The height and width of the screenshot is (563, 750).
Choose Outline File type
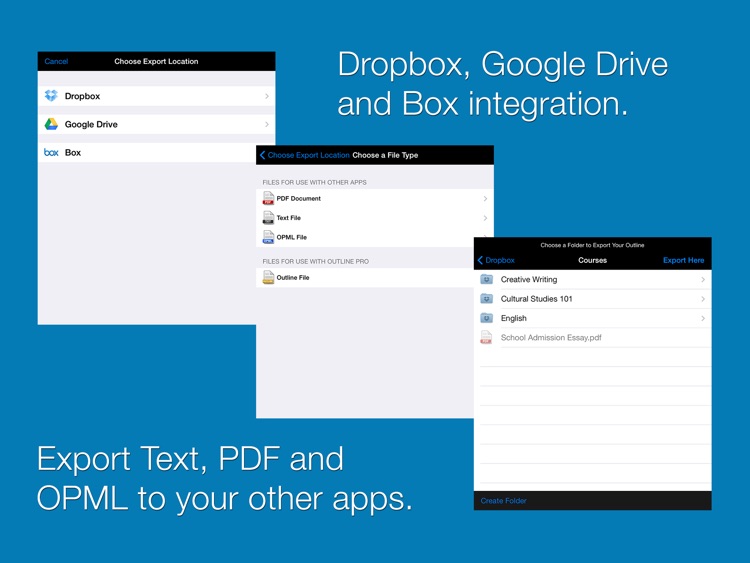tap(365, 277)
